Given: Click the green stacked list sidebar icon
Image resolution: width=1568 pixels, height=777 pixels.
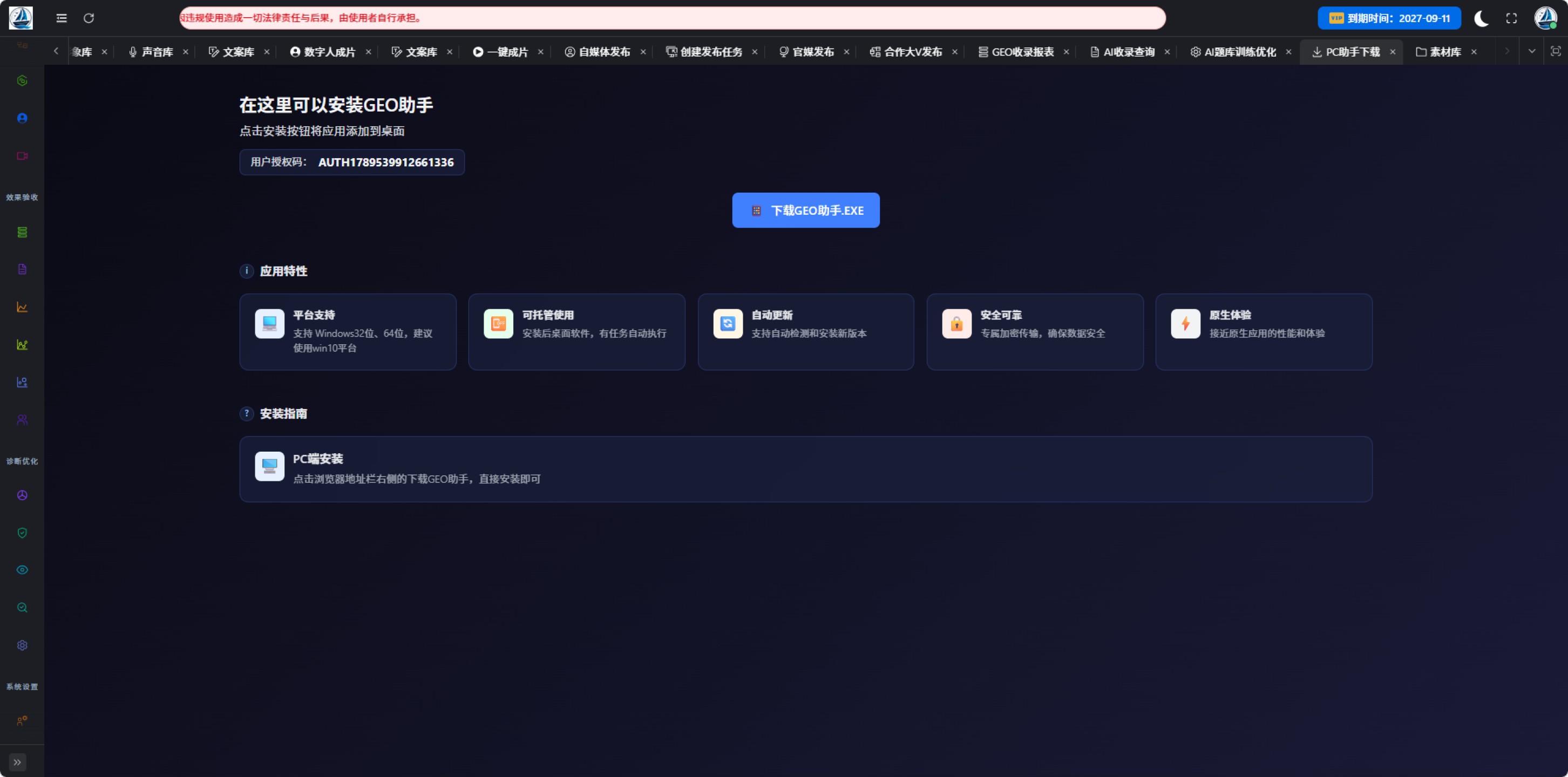Looking at the screenshot, I should point(22,233).
